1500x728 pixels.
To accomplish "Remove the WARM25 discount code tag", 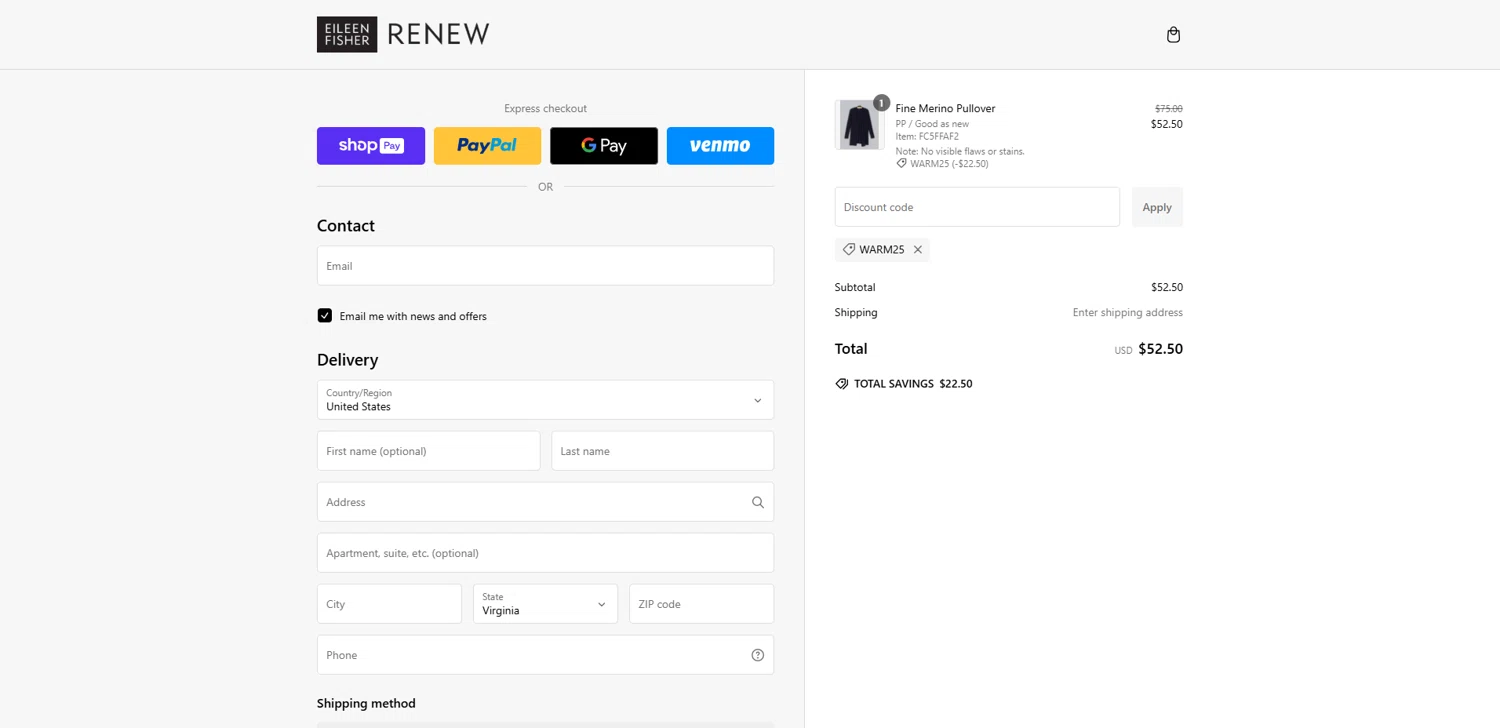I will pos(918,250).
